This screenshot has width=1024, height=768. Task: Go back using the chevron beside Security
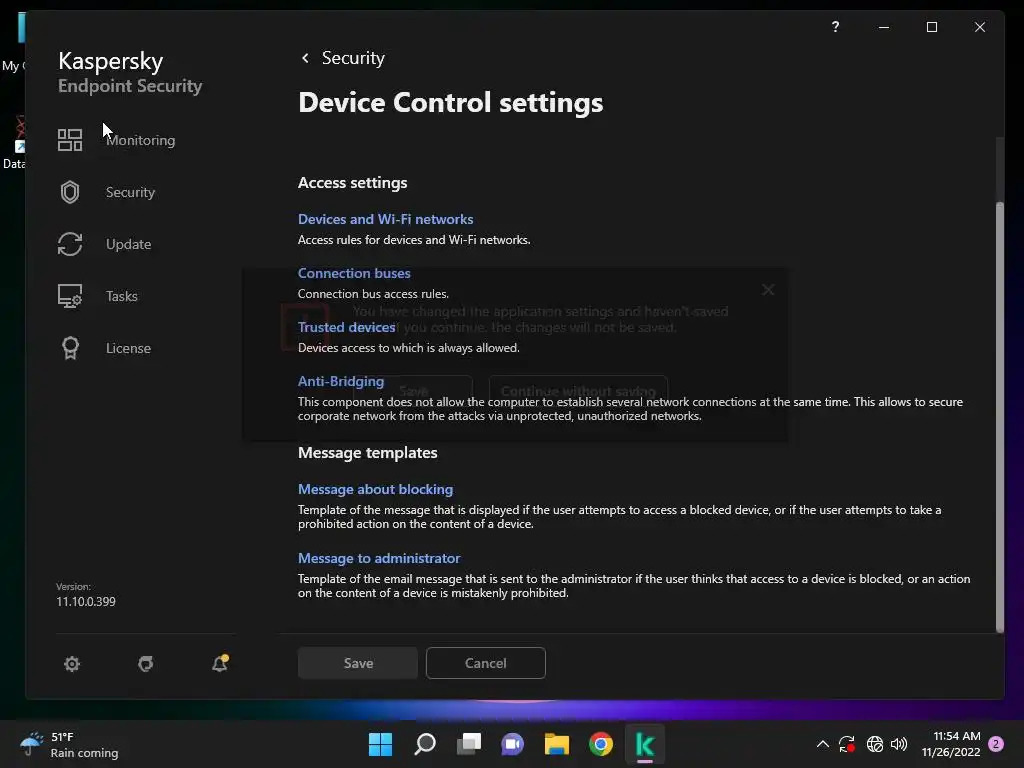point(305,58)
